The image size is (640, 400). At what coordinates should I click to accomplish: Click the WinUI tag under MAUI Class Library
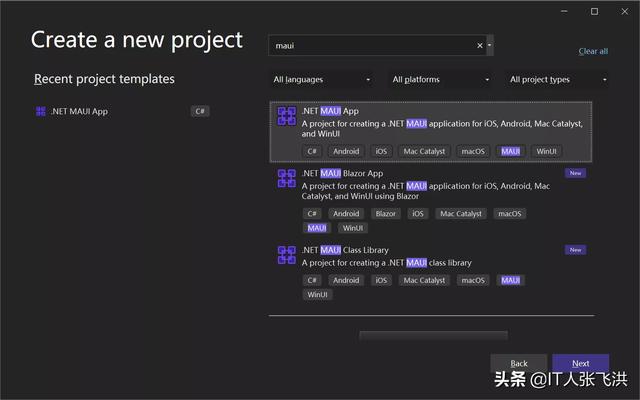318,295
